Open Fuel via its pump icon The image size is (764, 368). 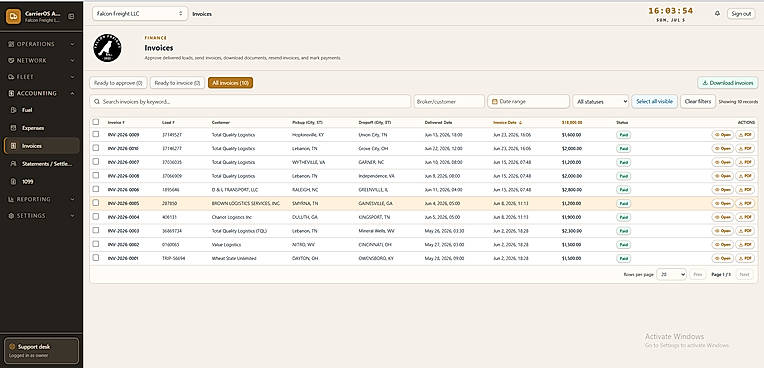14,110
